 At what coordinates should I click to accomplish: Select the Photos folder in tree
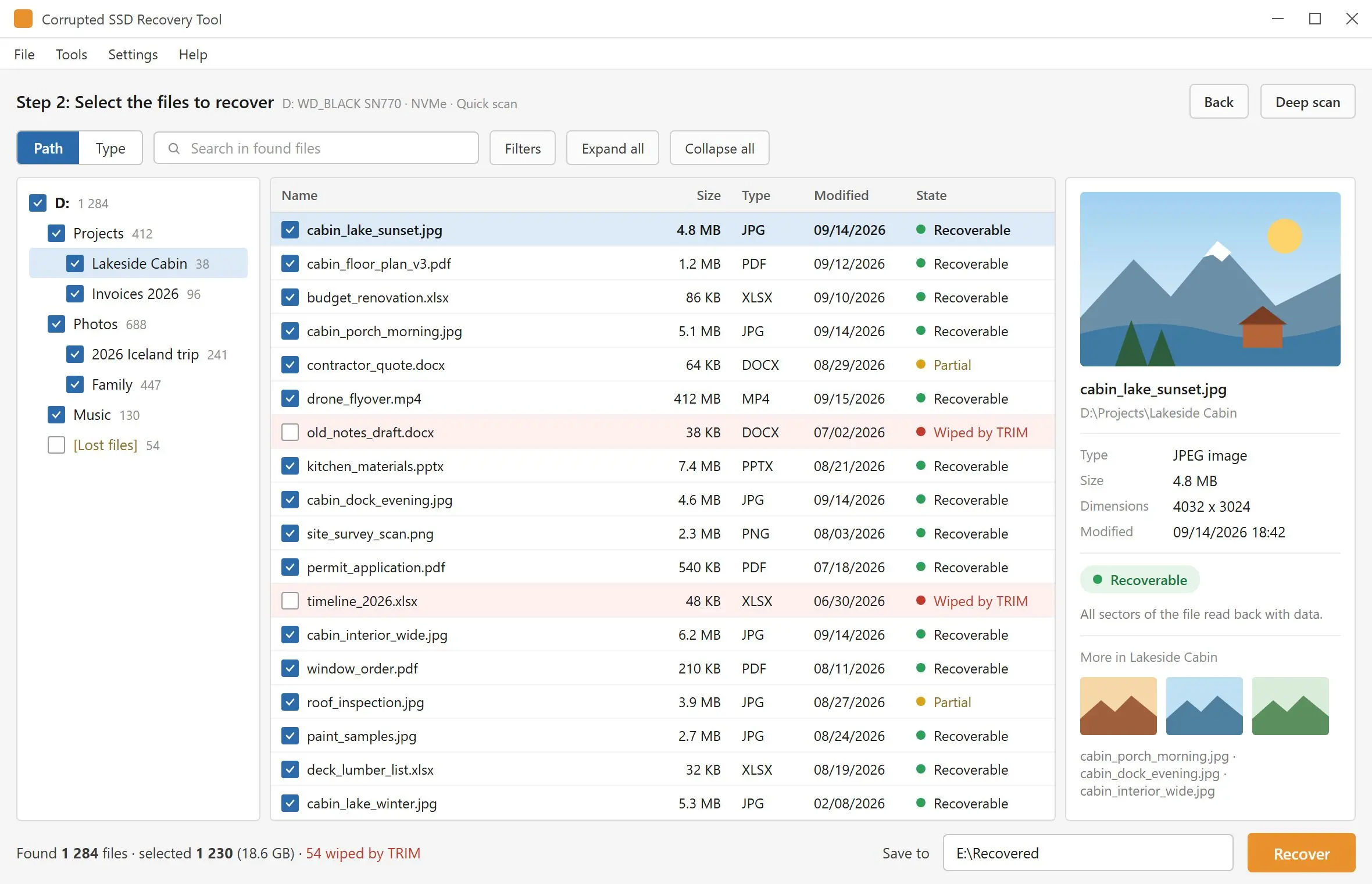tap(95, 324)
